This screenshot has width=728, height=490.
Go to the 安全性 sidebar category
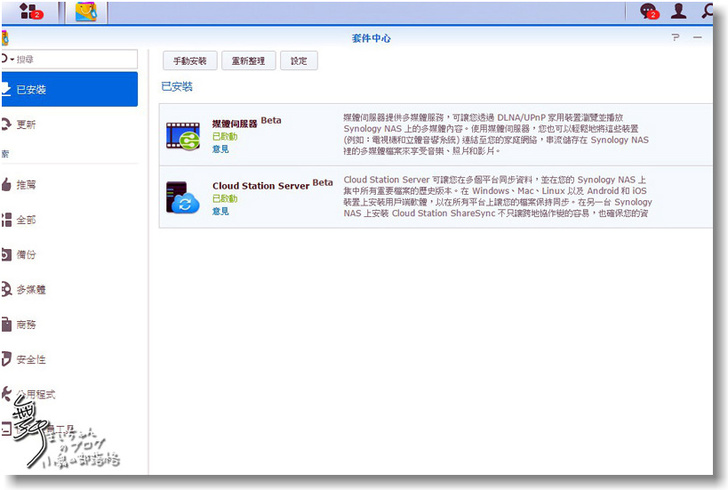[x=30, y=359]
